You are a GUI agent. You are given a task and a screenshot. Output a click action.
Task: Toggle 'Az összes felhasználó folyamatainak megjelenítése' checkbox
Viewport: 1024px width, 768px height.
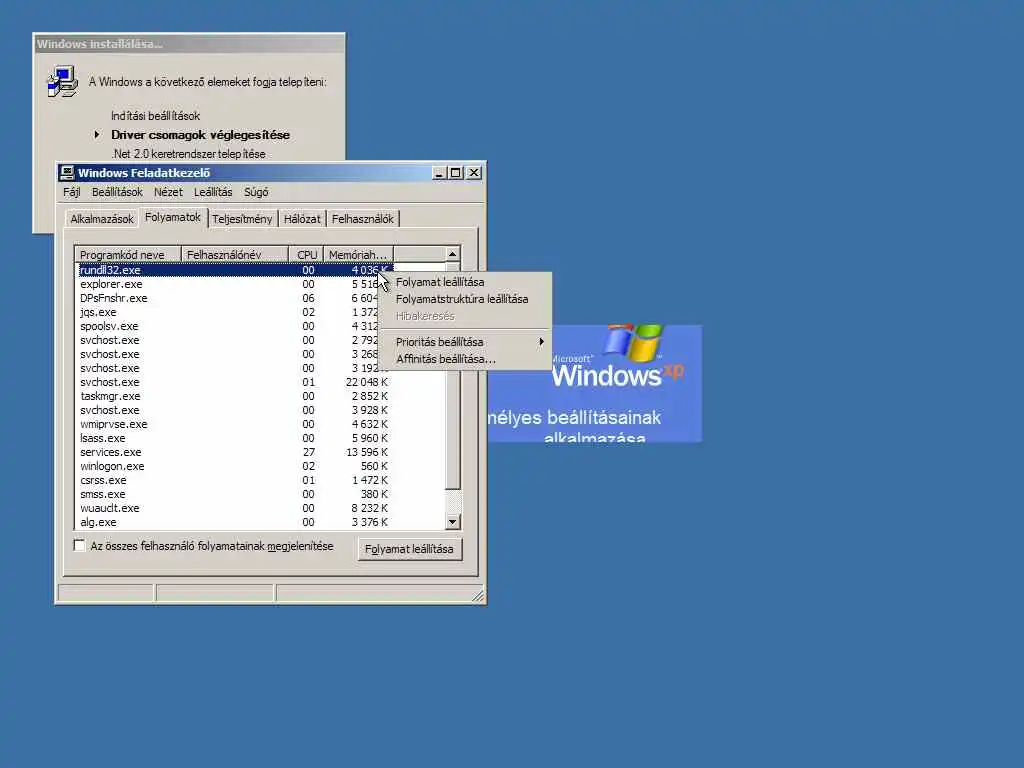[80, 545]
